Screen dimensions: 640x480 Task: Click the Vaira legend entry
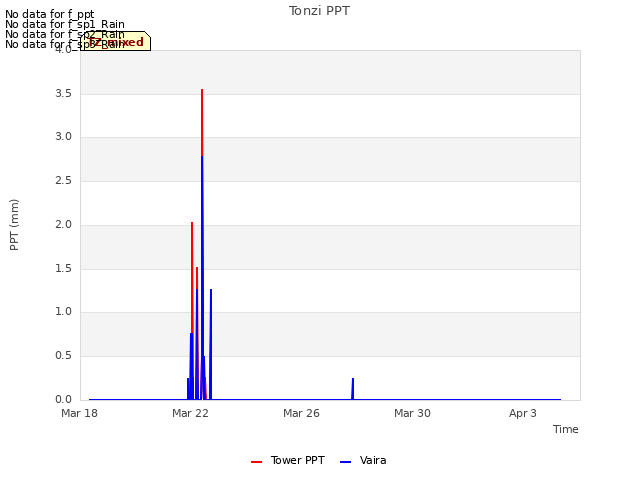363,461
